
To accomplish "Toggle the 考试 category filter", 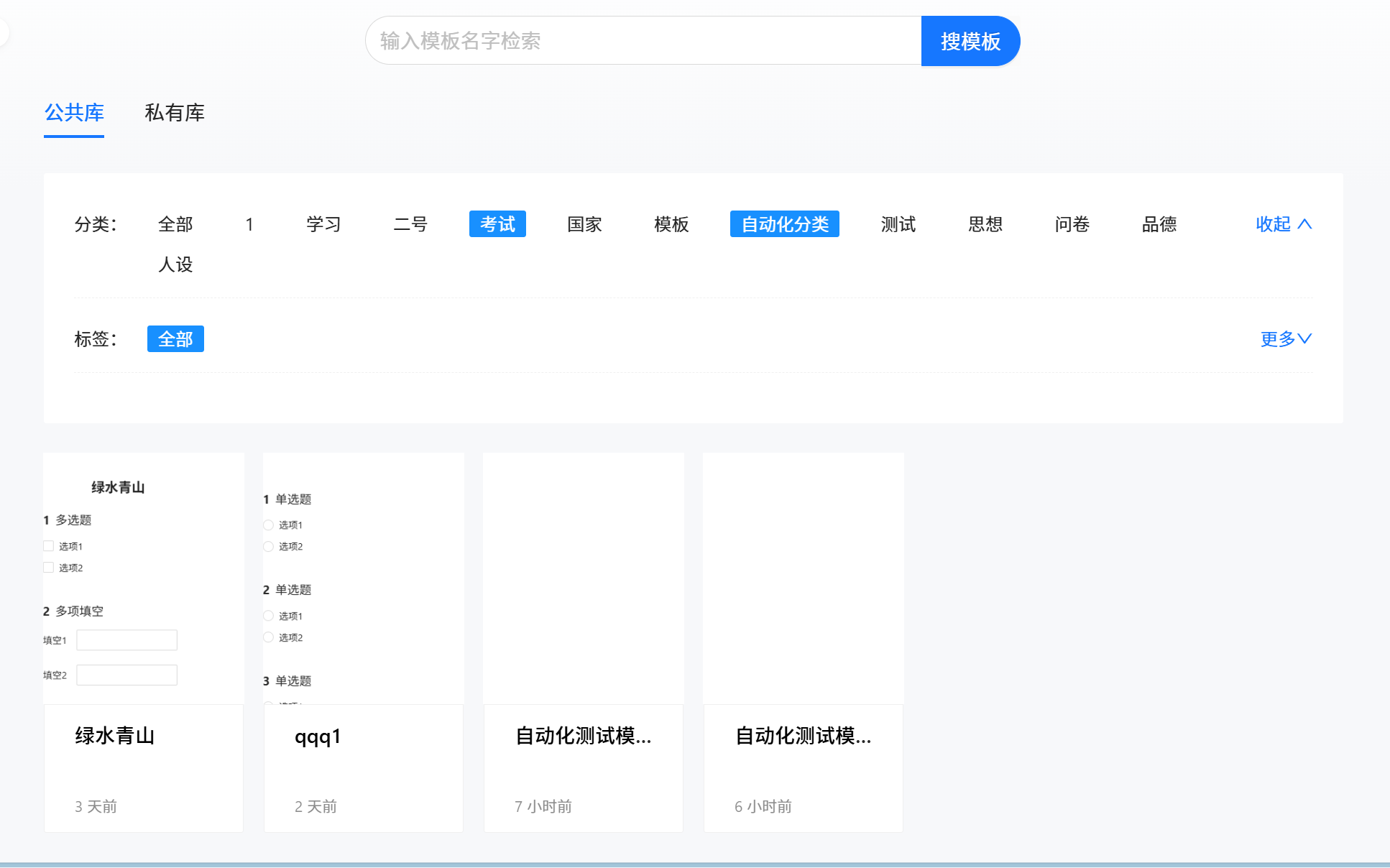I will 497,224.
